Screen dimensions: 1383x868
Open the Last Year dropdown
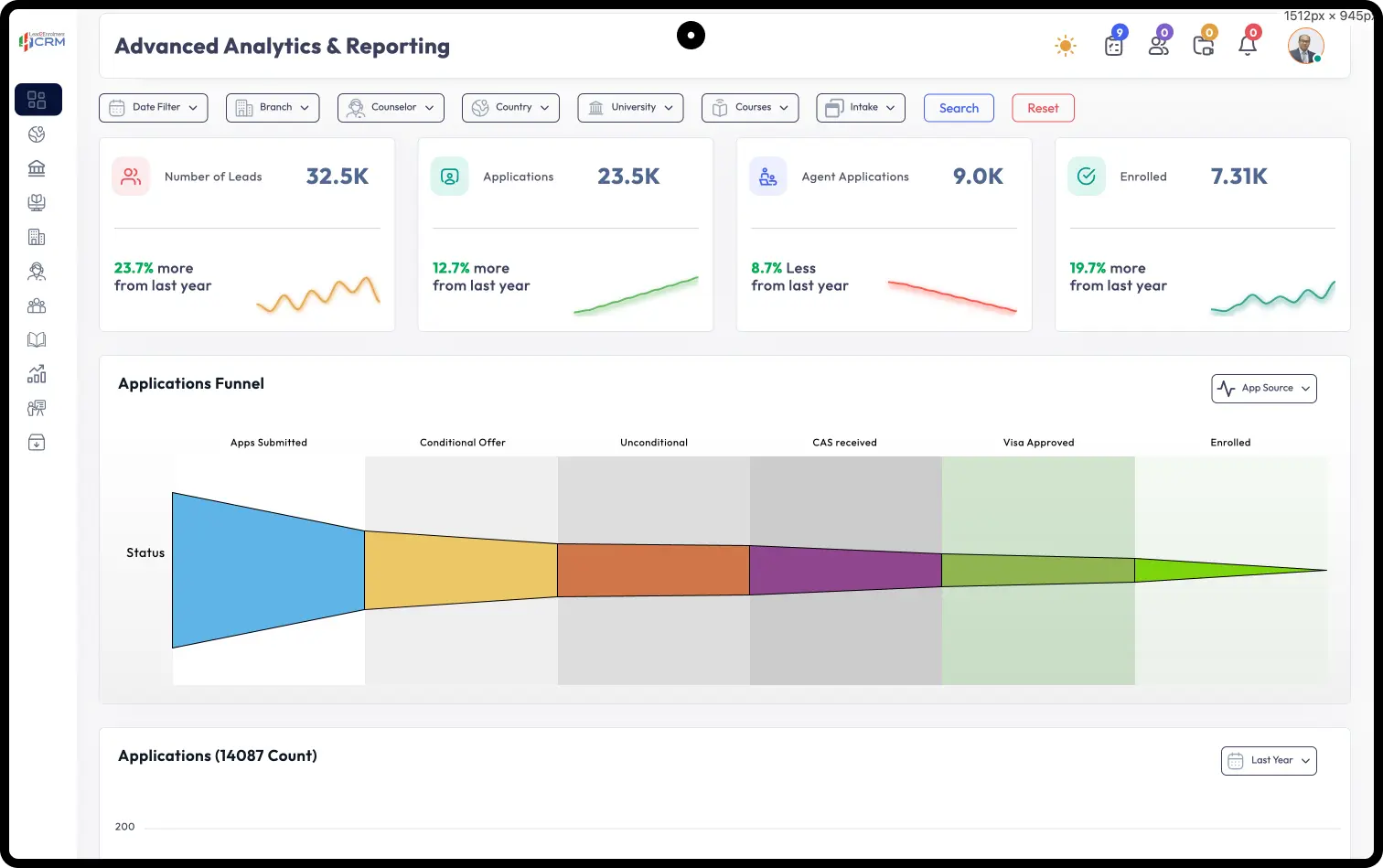coord(1269,761)
